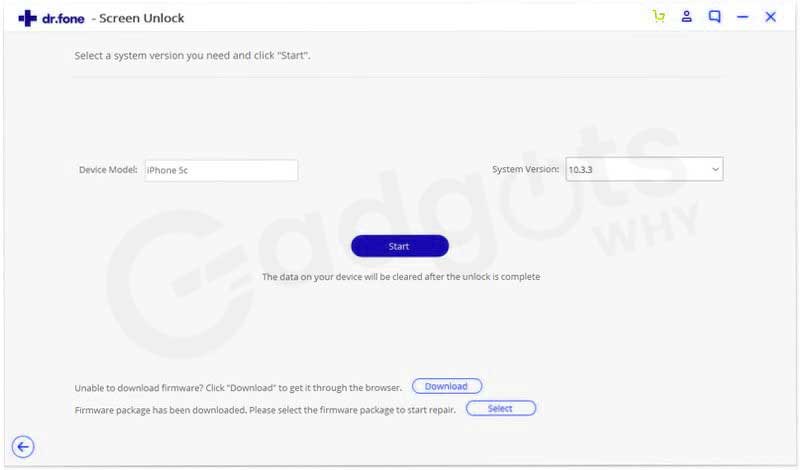Close the Screen Unlock window
This screenshot has height=470, width=800.
click(770, 17)
